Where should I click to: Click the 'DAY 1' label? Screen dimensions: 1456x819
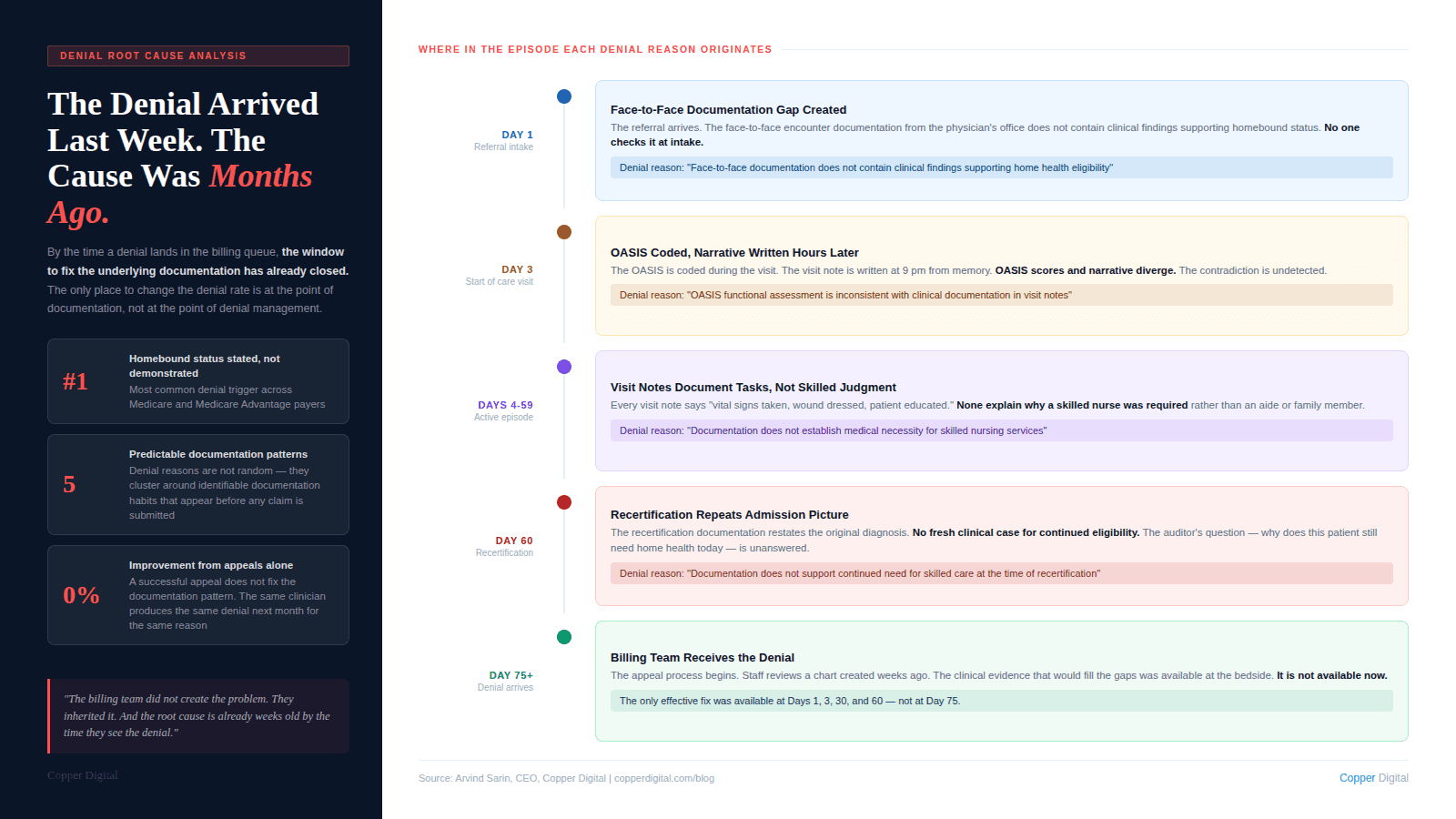[x=517, y=135]
